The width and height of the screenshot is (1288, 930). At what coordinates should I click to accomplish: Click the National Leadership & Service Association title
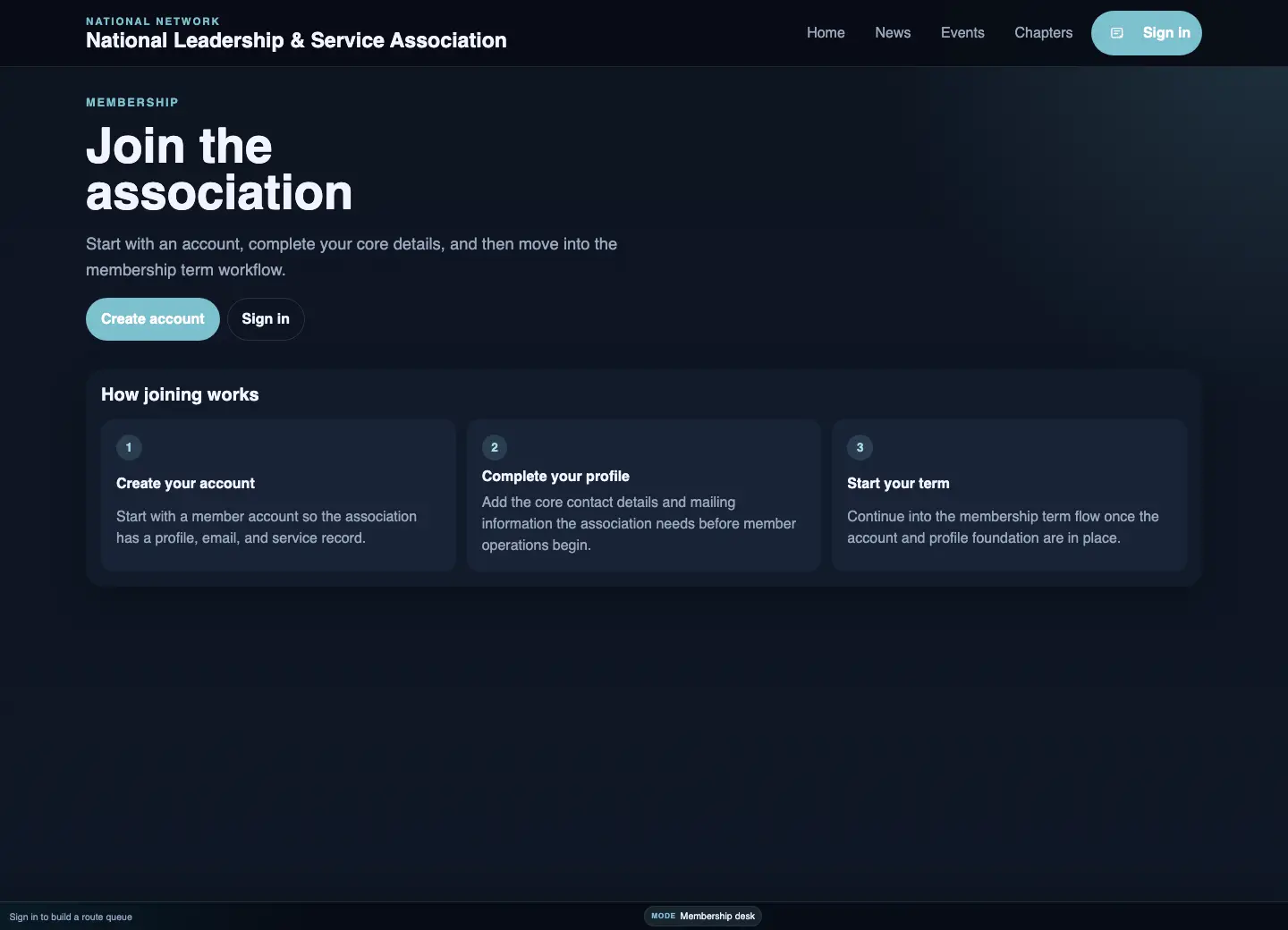coord(296,40)
